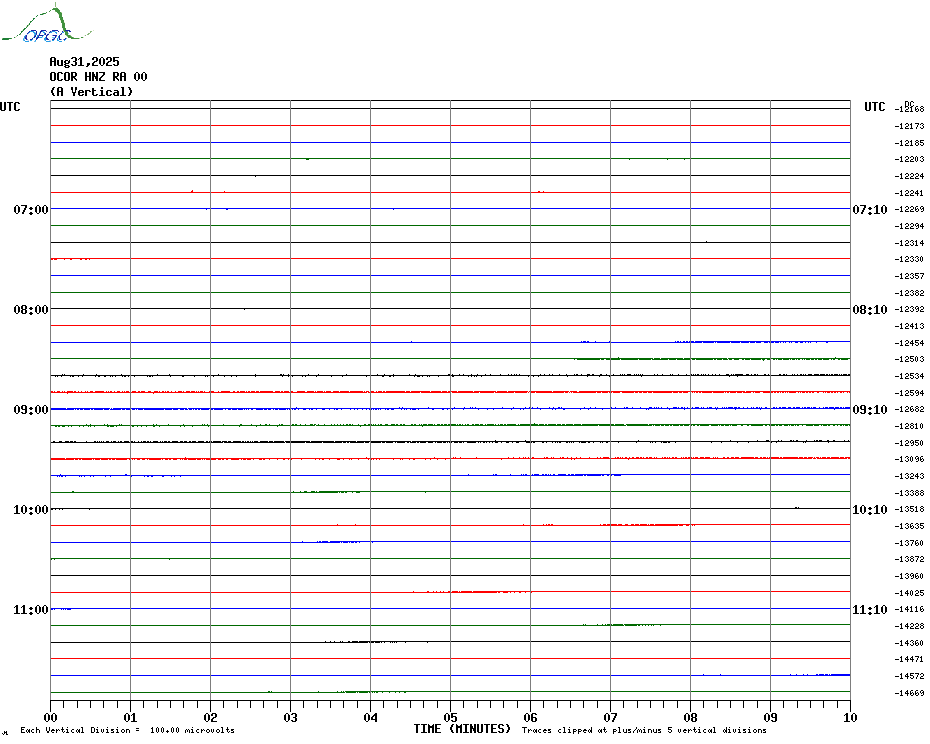Click the '07:10' end time label
The height and width of the screenshot is (744, 930).
pyautogui.click(x=870, y=209)
